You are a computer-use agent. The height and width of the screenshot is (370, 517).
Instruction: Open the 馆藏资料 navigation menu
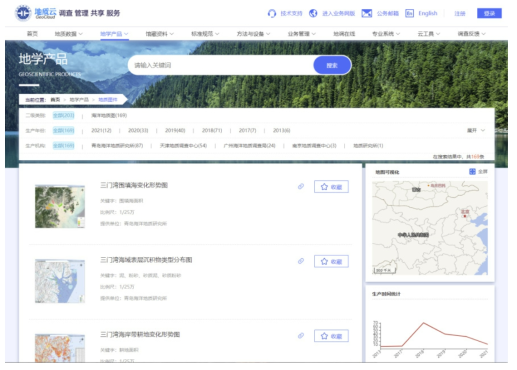pos(159,34)
